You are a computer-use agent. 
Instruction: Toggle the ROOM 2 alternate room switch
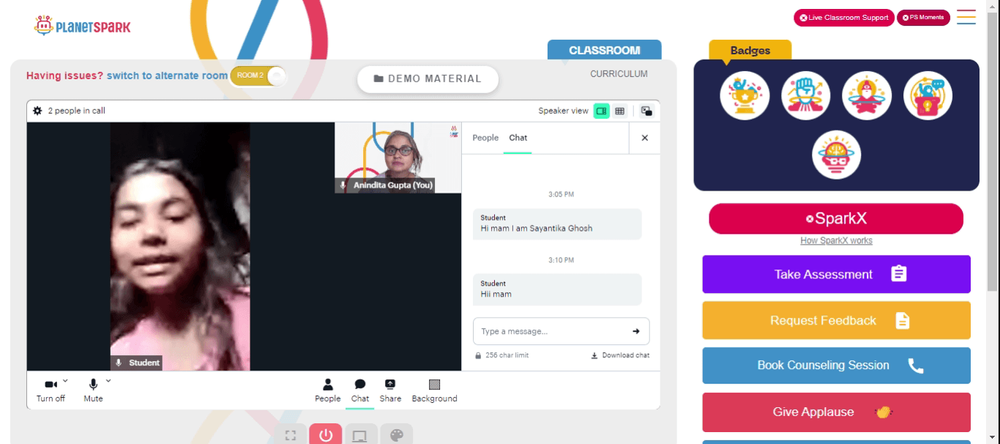[258, 76]
